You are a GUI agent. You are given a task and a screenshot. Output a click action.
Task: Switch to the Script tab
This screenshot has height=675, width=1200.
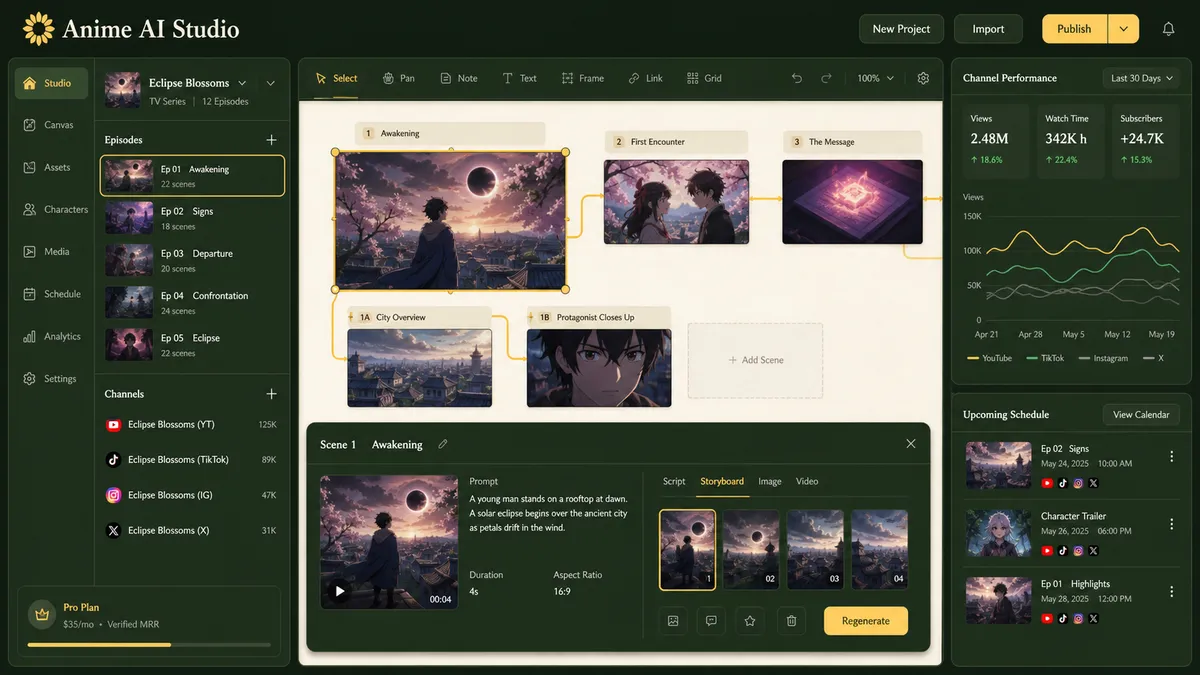[674, 481]
